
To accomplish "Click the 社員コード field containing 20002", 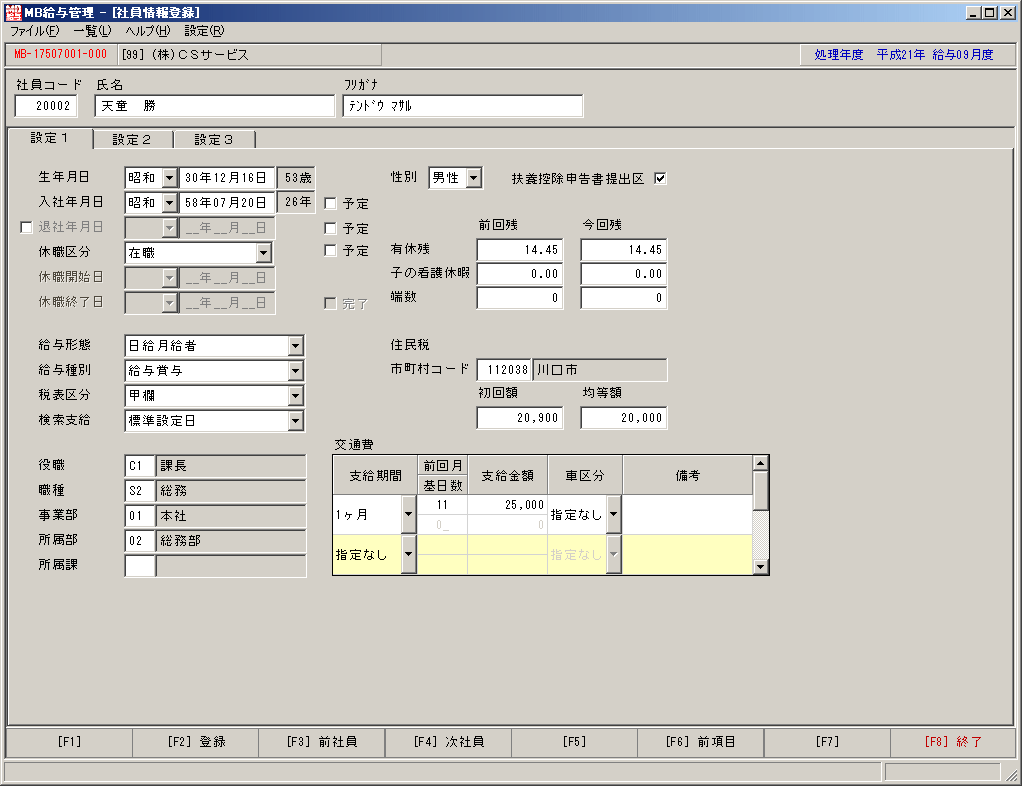I will point(46,106).
